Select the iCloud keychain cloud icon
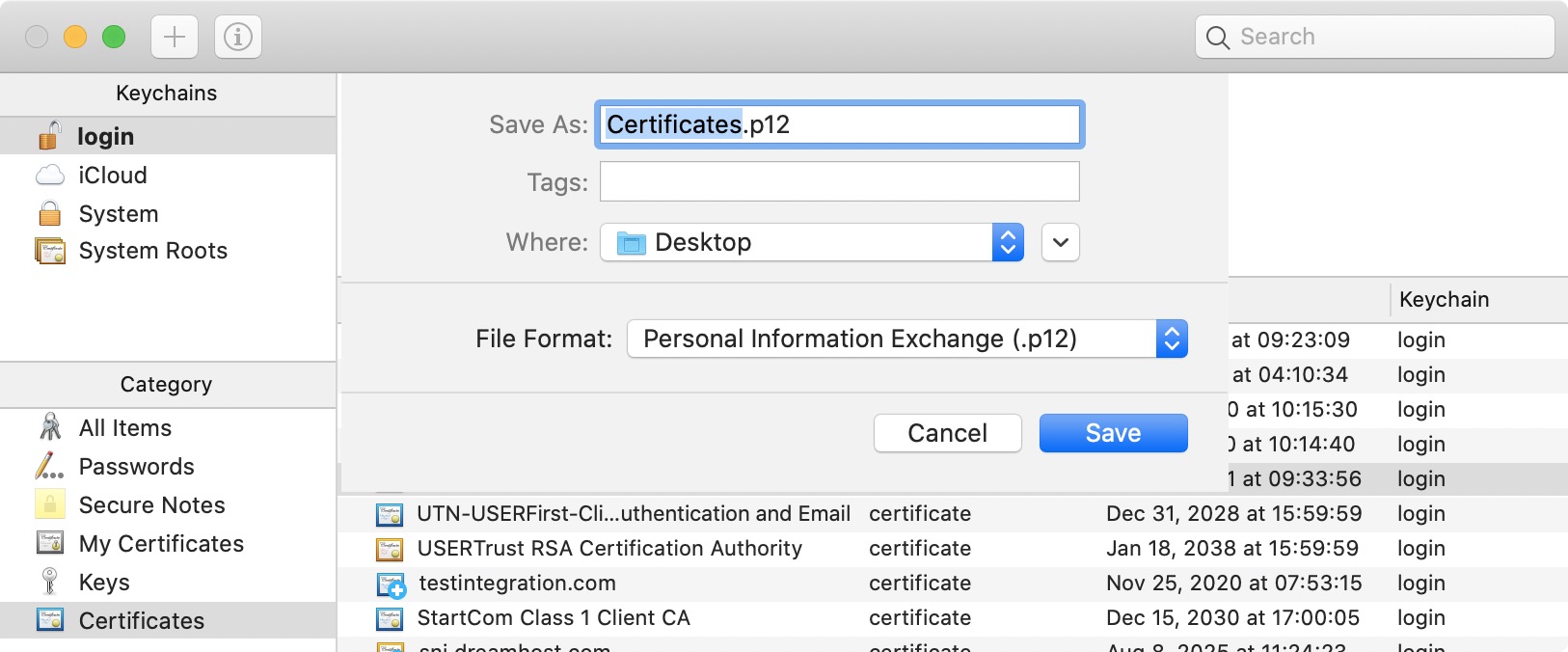Image resolution: width=1568 pixels, height=652 pixels. click(50, 176)
